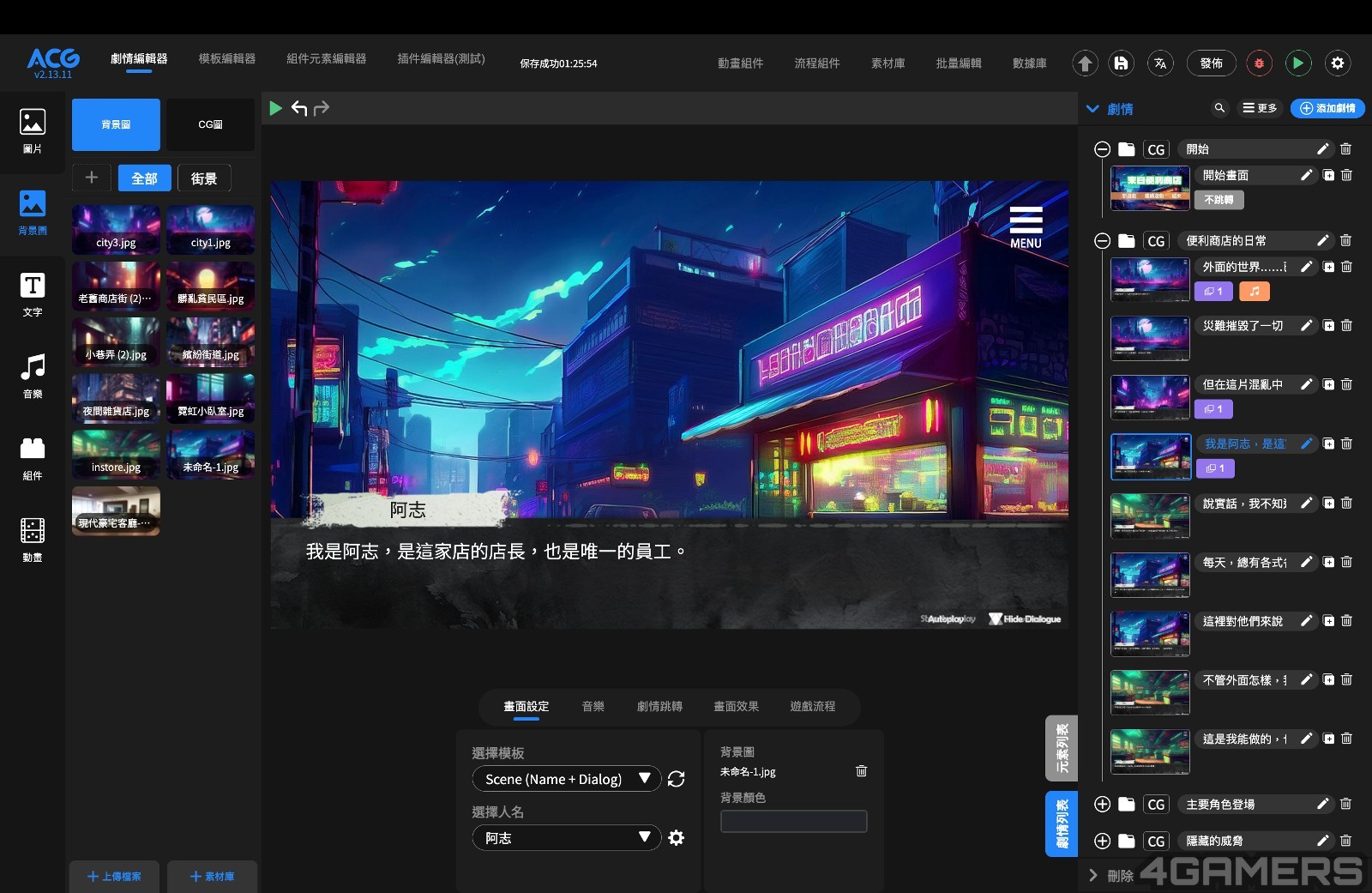The image size is (1372, 893).
Task: Open settings gear in top bar
Action: coord(1338,63)
